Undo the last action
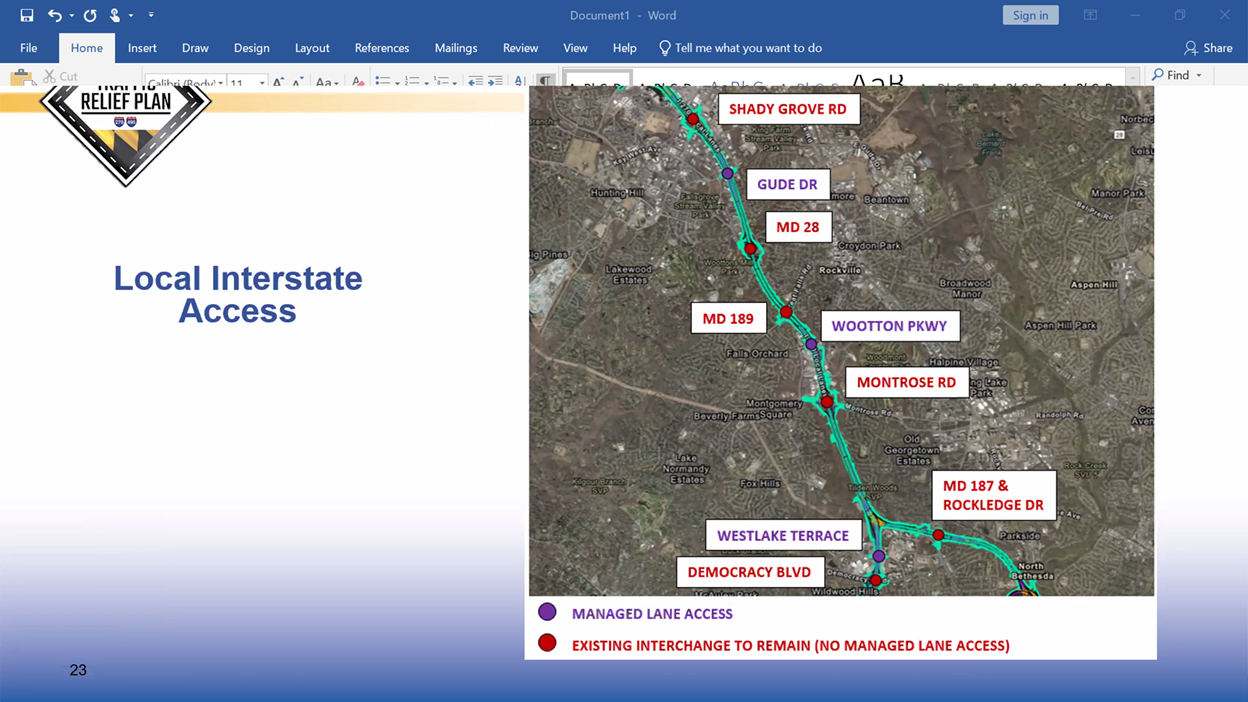Image resolution: width=1248 pixels, height=702 pixels. tap(55, 15)
